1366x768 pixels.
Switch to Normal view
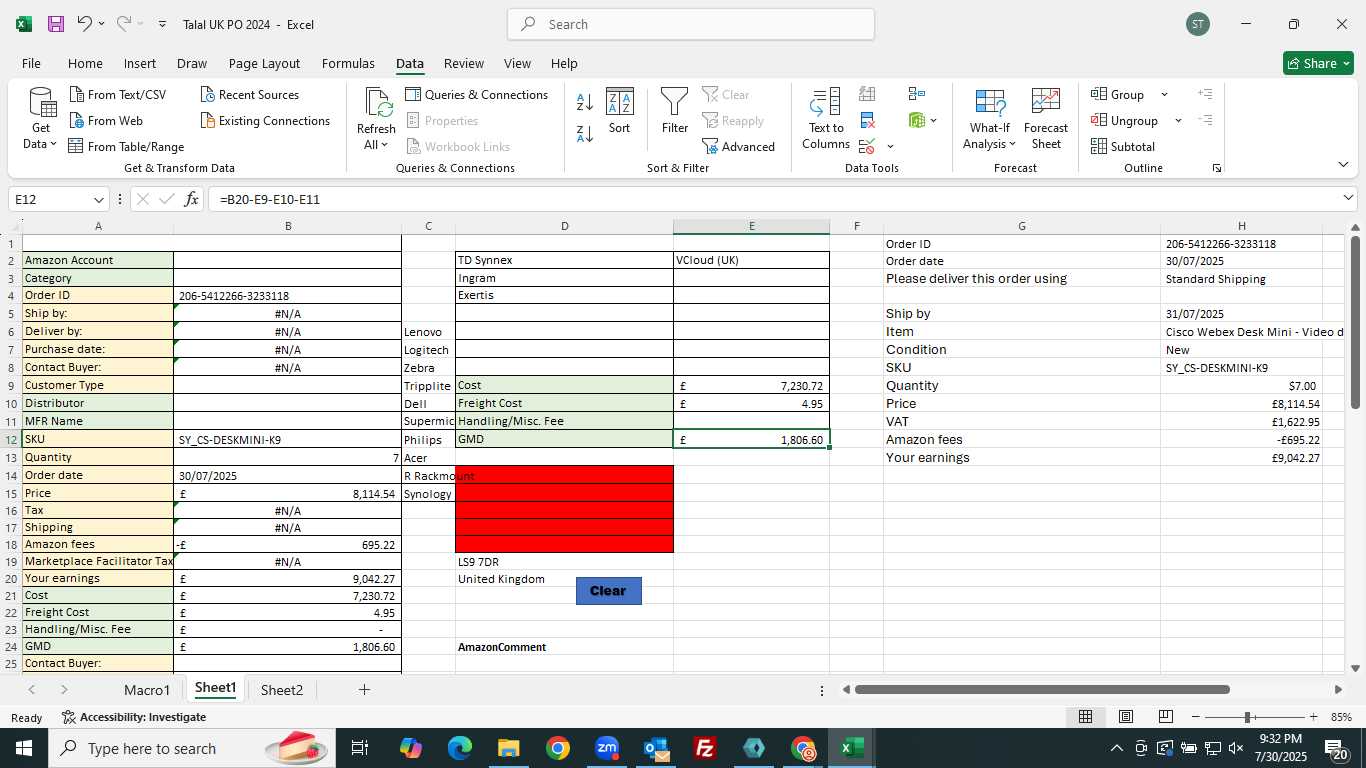click(1085, 717)
